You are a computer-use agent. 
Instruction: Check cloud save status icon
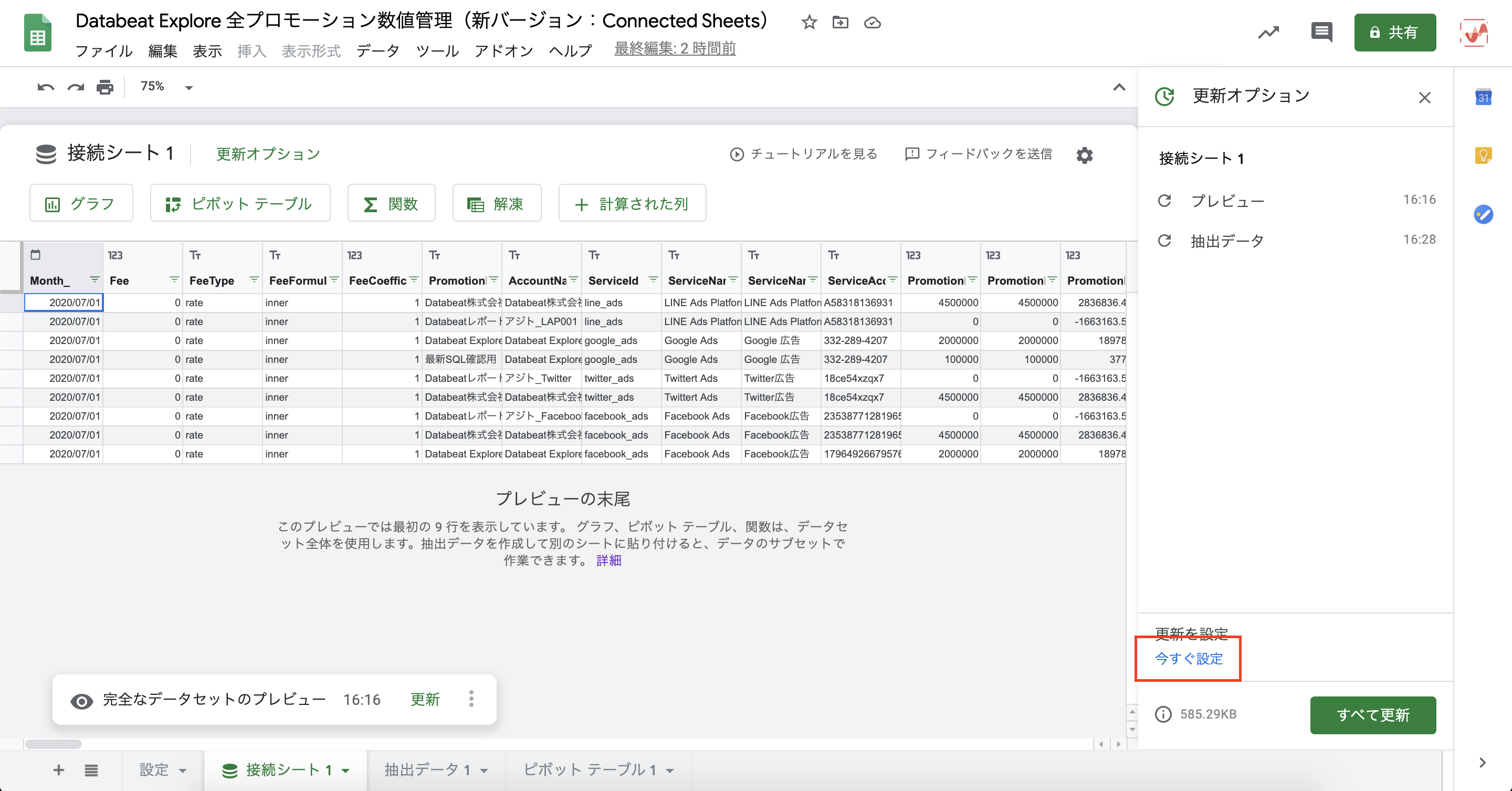click(872, 22)
